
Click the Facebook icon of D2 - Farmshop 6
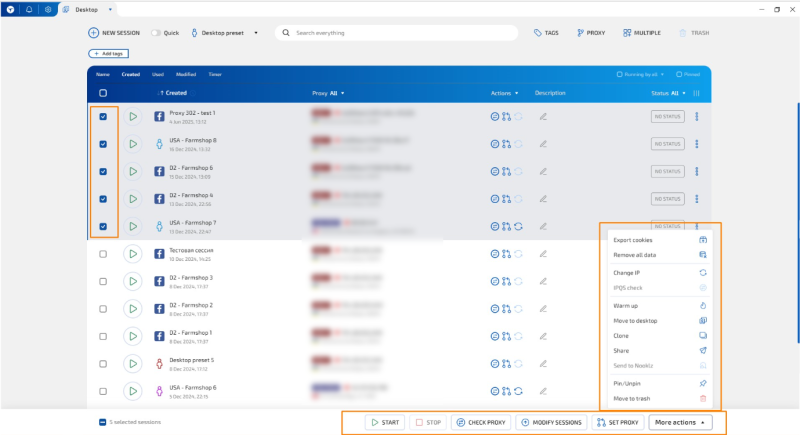[159, 171]
